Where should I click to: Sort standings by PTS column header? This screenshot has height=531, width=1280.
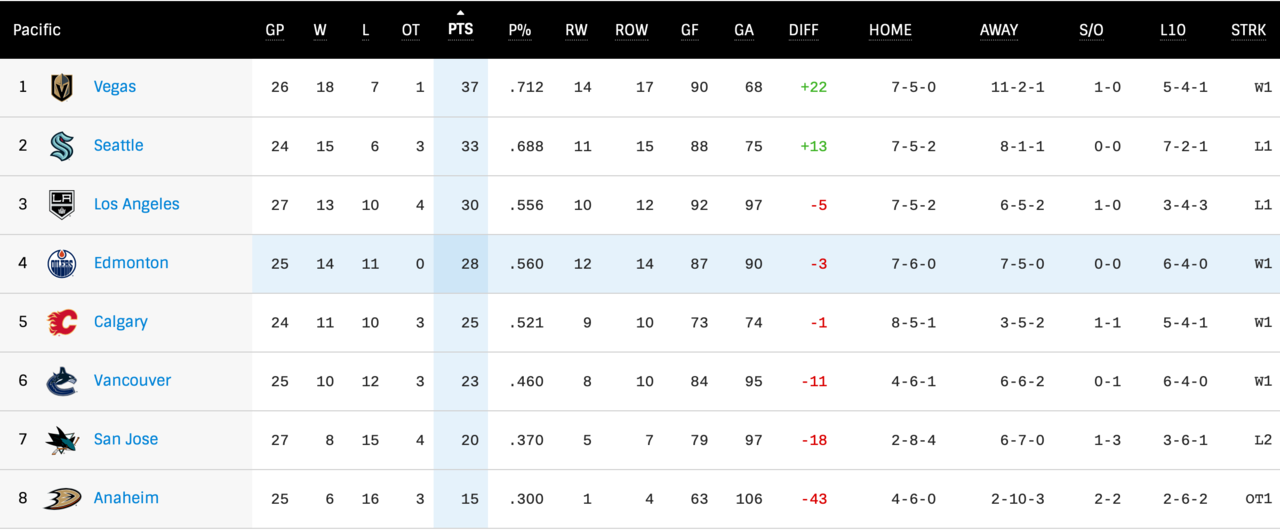pyautogui.click(x=461, y=30)
